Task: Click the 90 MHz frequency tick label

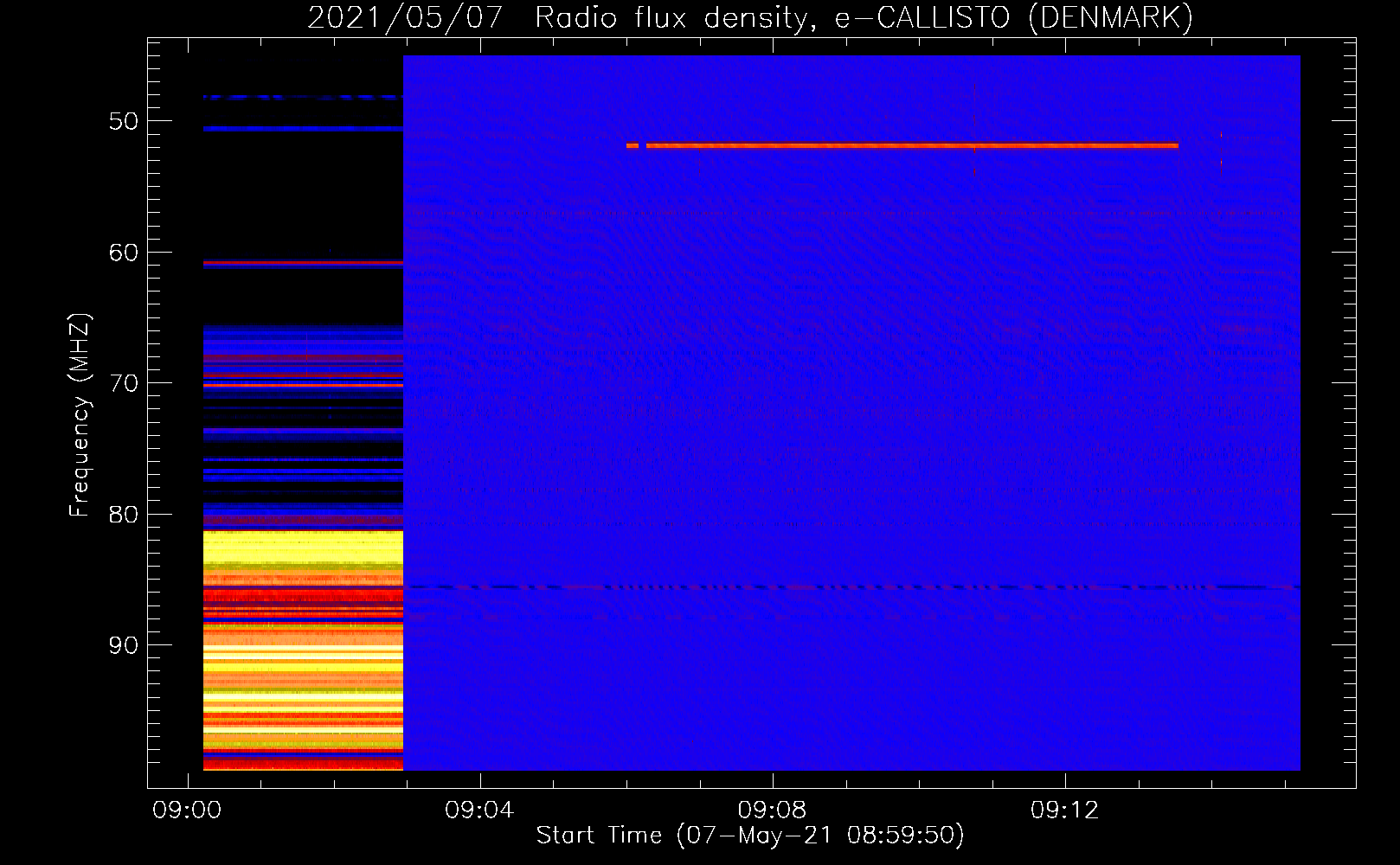Action: [x=124, y=645]
